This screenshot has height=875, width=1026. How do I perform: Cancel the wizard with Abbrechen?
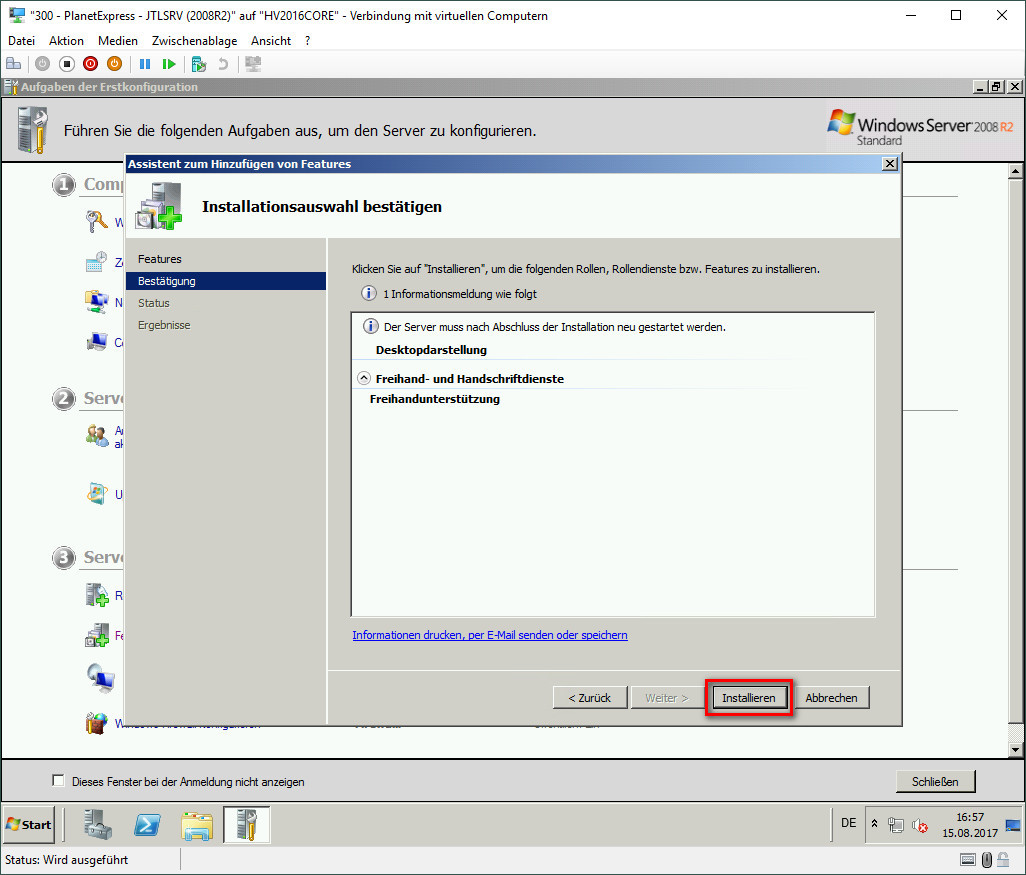tap(831, 698)
